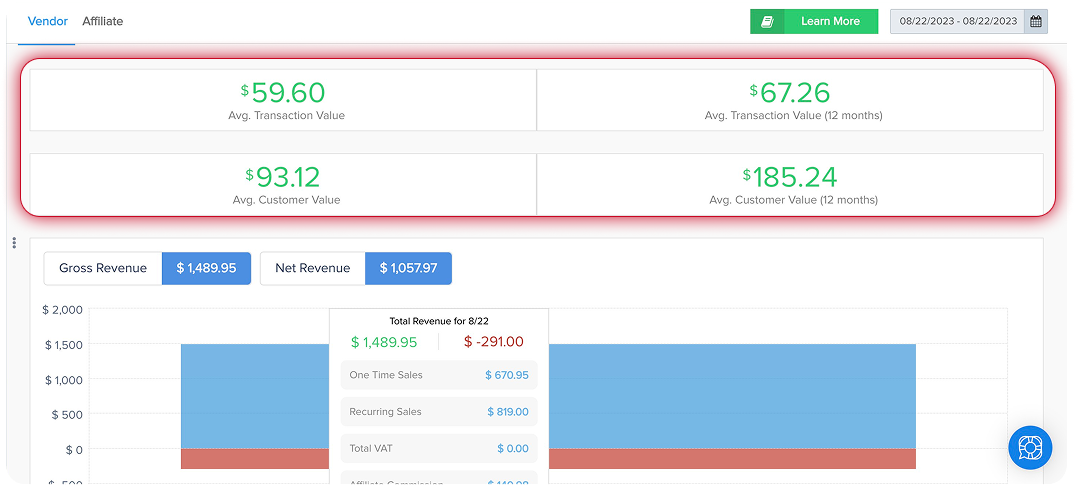The image size is (1076, 485).
Task: Click the $1,057.97 net revenue amount
Action: pyautogui.click(x=408, y=268)
